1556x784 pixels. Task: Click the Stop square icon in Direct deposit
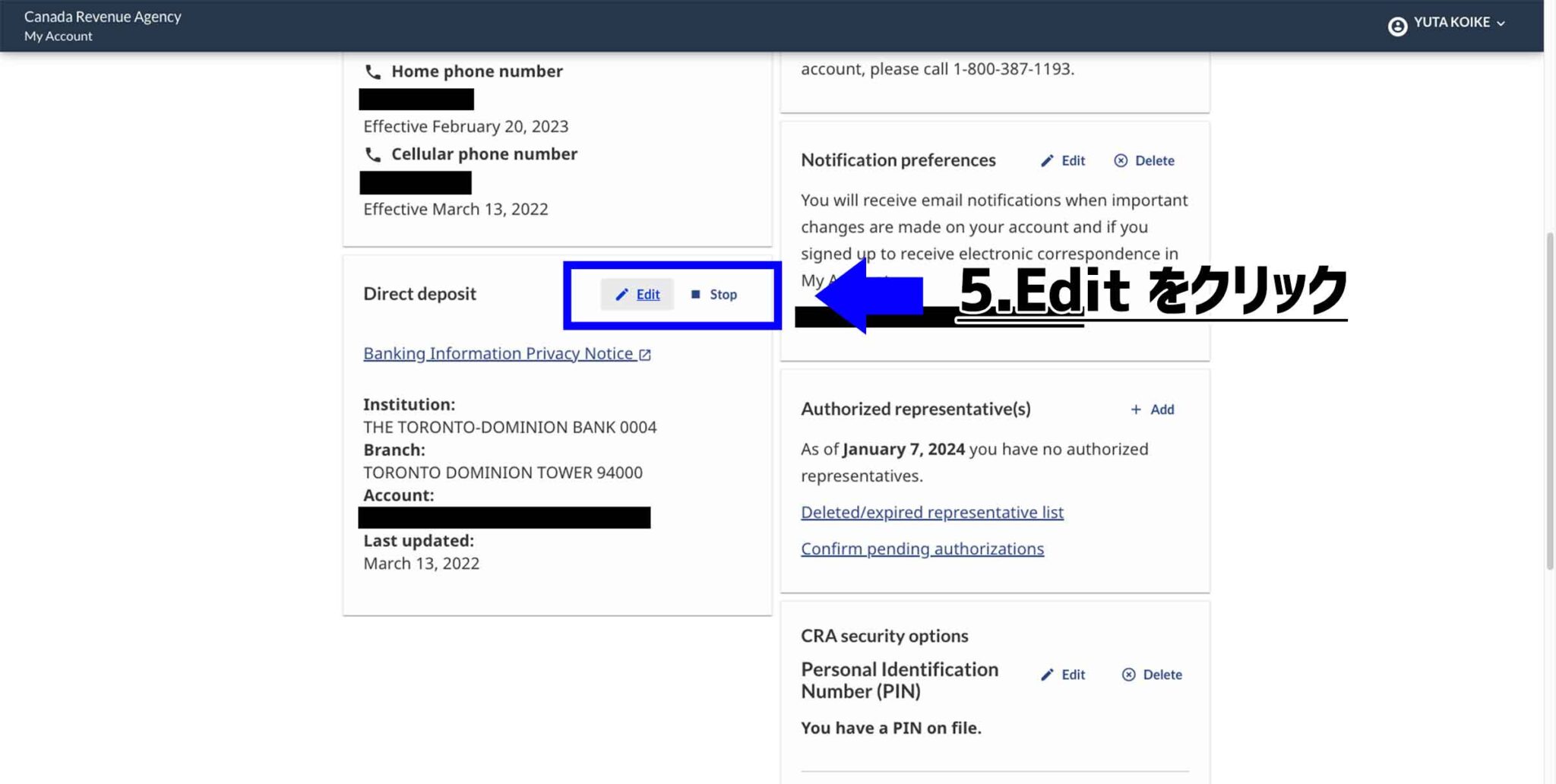694,294
